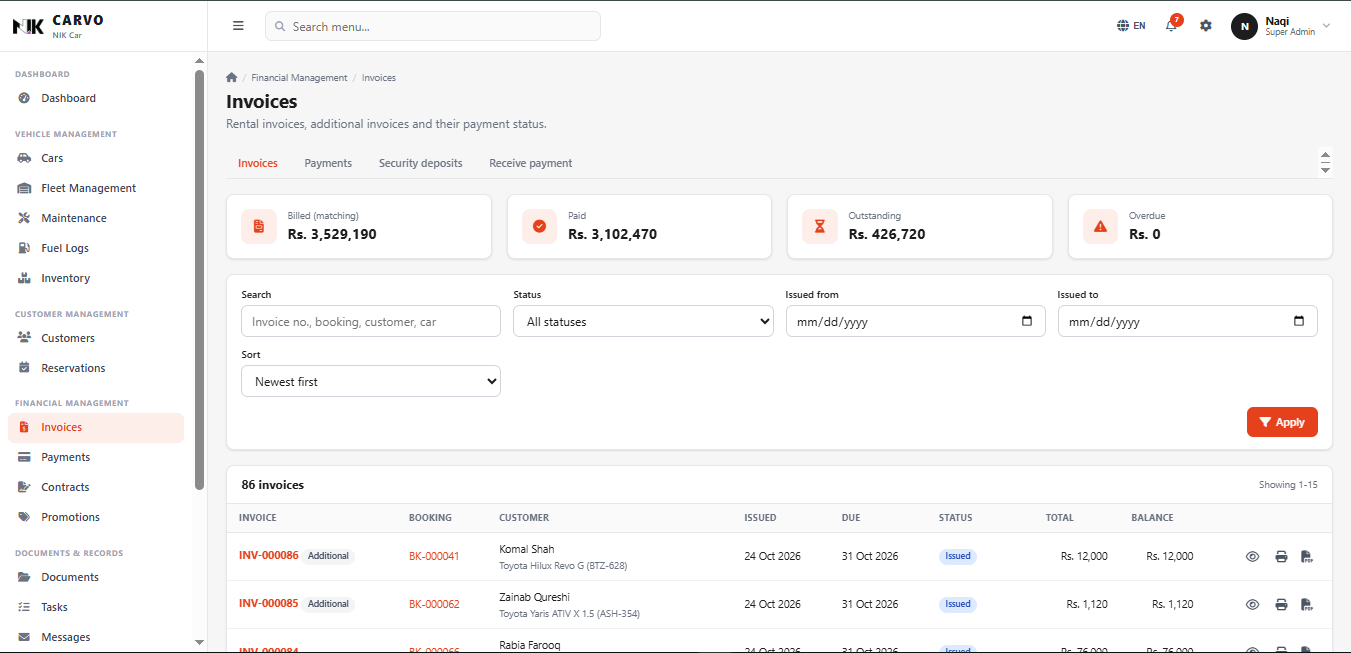Click the home breadcrumb icon
Viewport: 1351px width, 653px height.
point(232,78)
